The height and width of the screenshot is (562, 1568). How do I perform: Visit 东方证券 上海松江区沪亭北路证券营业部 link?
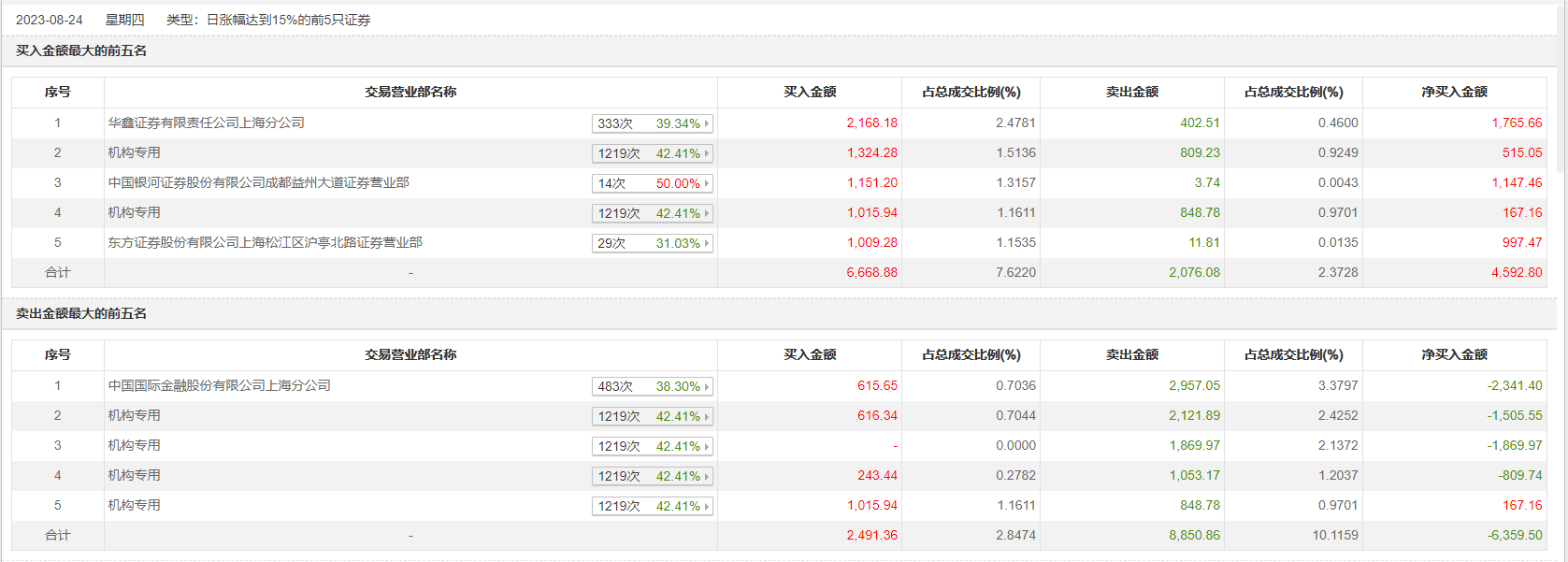coord(265,242)
